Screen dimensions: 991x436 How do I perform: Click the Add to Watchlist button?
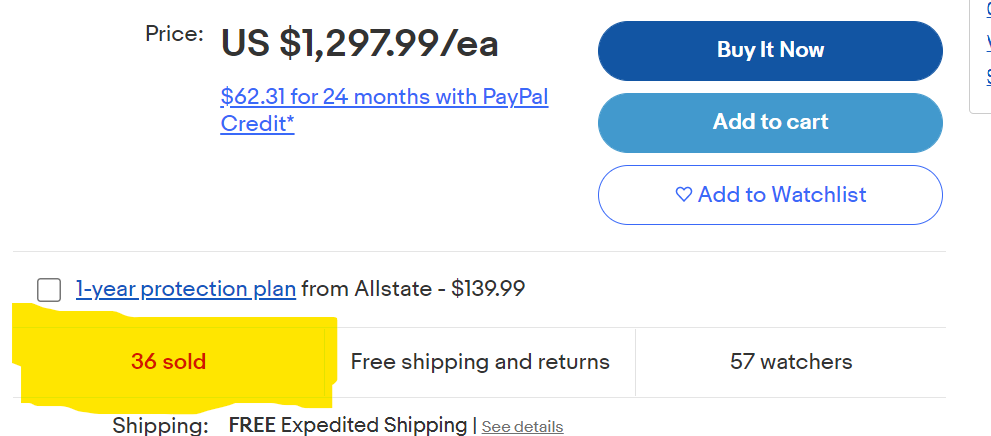coord(770,195)
